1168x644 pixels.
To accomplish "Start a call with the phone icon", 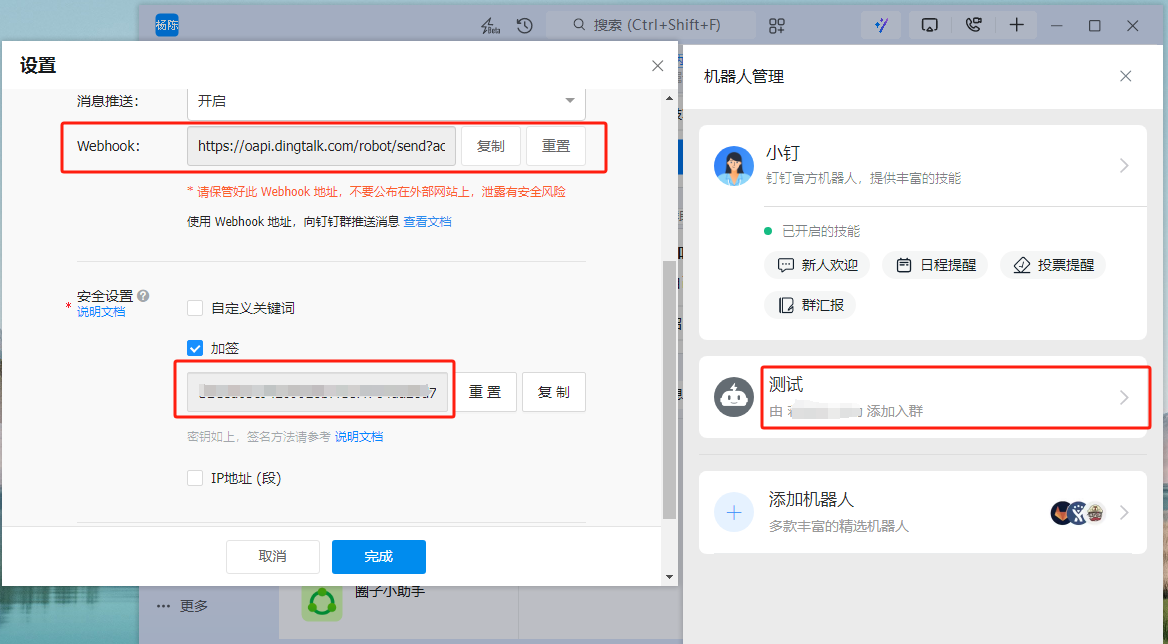I will 973,25.
